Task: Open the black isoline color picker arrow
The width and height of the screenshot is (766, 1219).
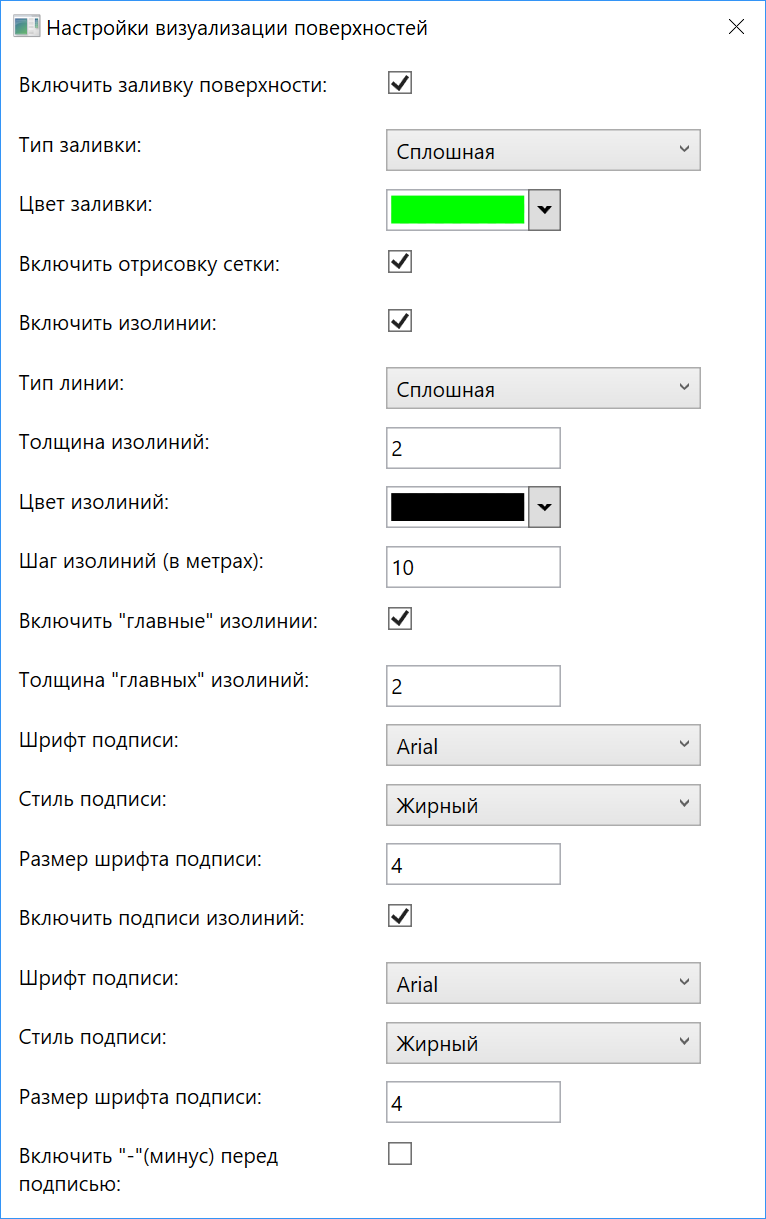Action: click(x=543, y=507)
